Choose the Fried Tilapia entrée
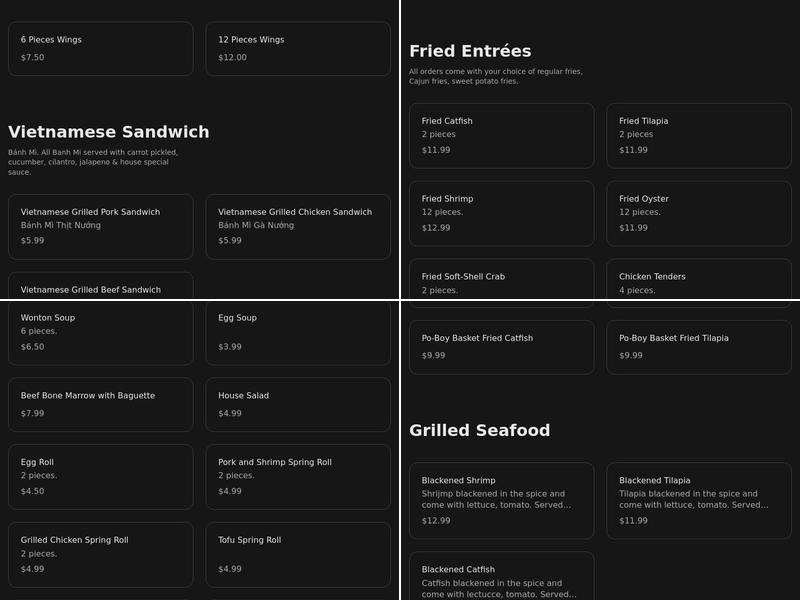The image size is (800, 600). (x=697, y=135)
